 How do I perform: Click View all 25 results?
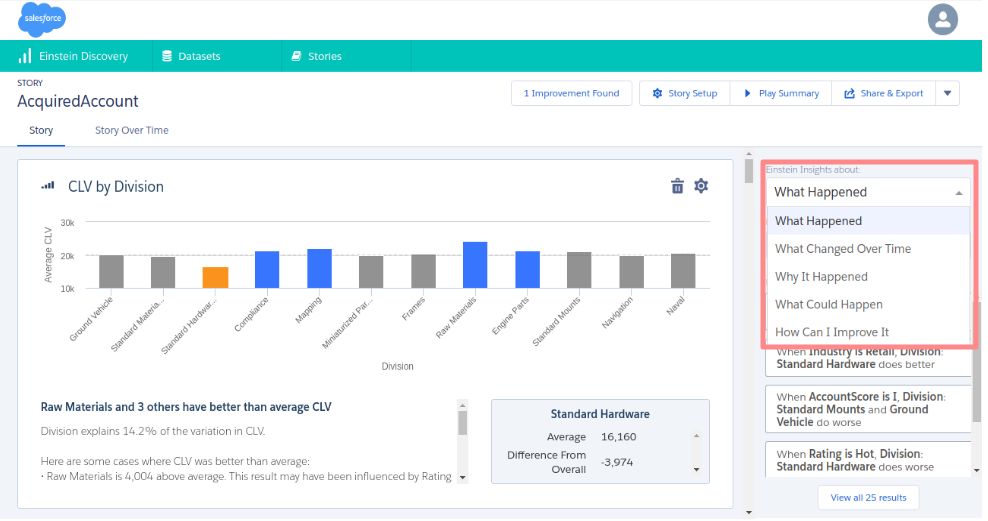pos(868,497)
